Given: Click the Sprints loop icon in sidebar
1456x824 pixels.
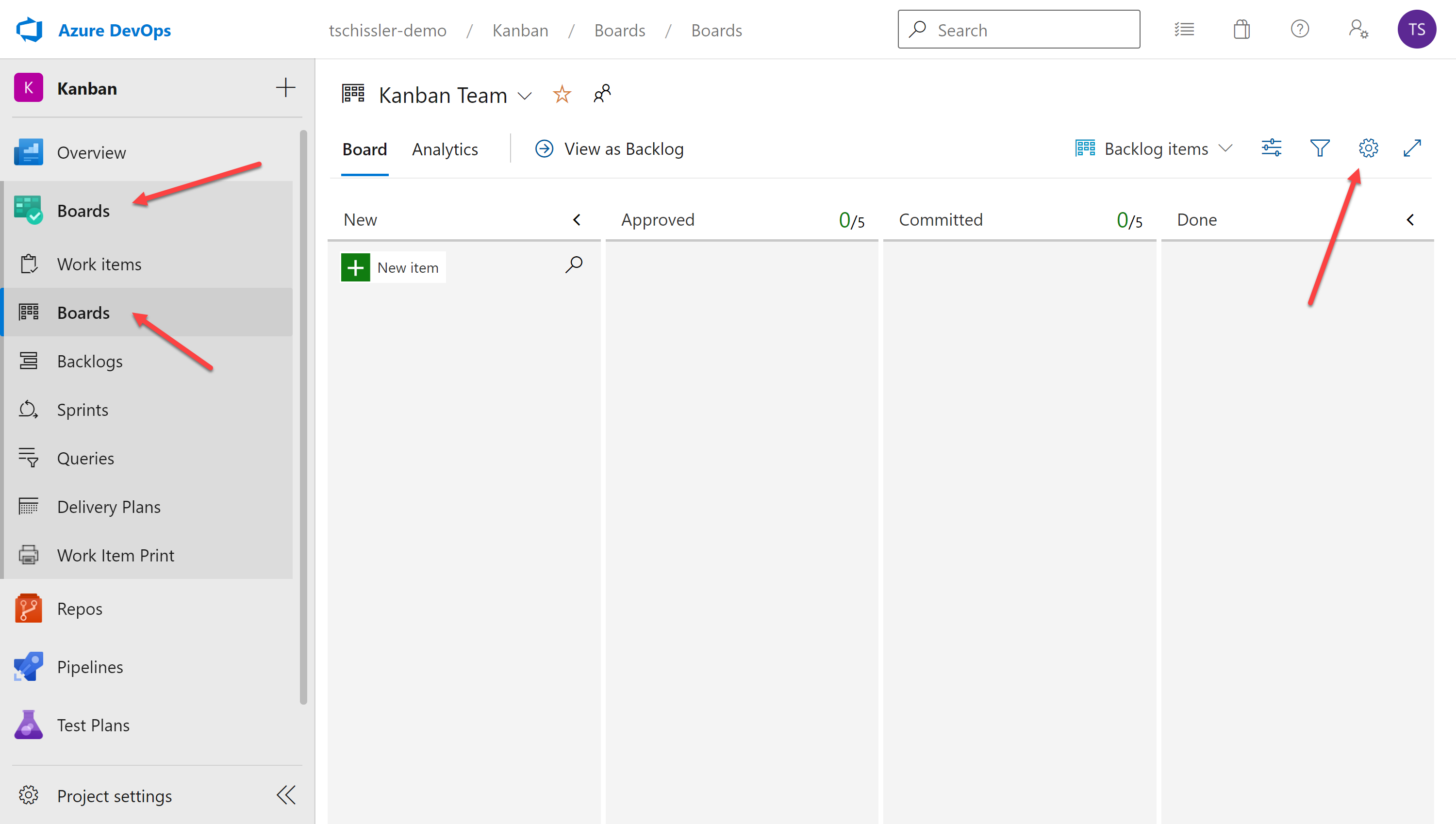Looking at the screenshot, I should (x=28, y=410).
